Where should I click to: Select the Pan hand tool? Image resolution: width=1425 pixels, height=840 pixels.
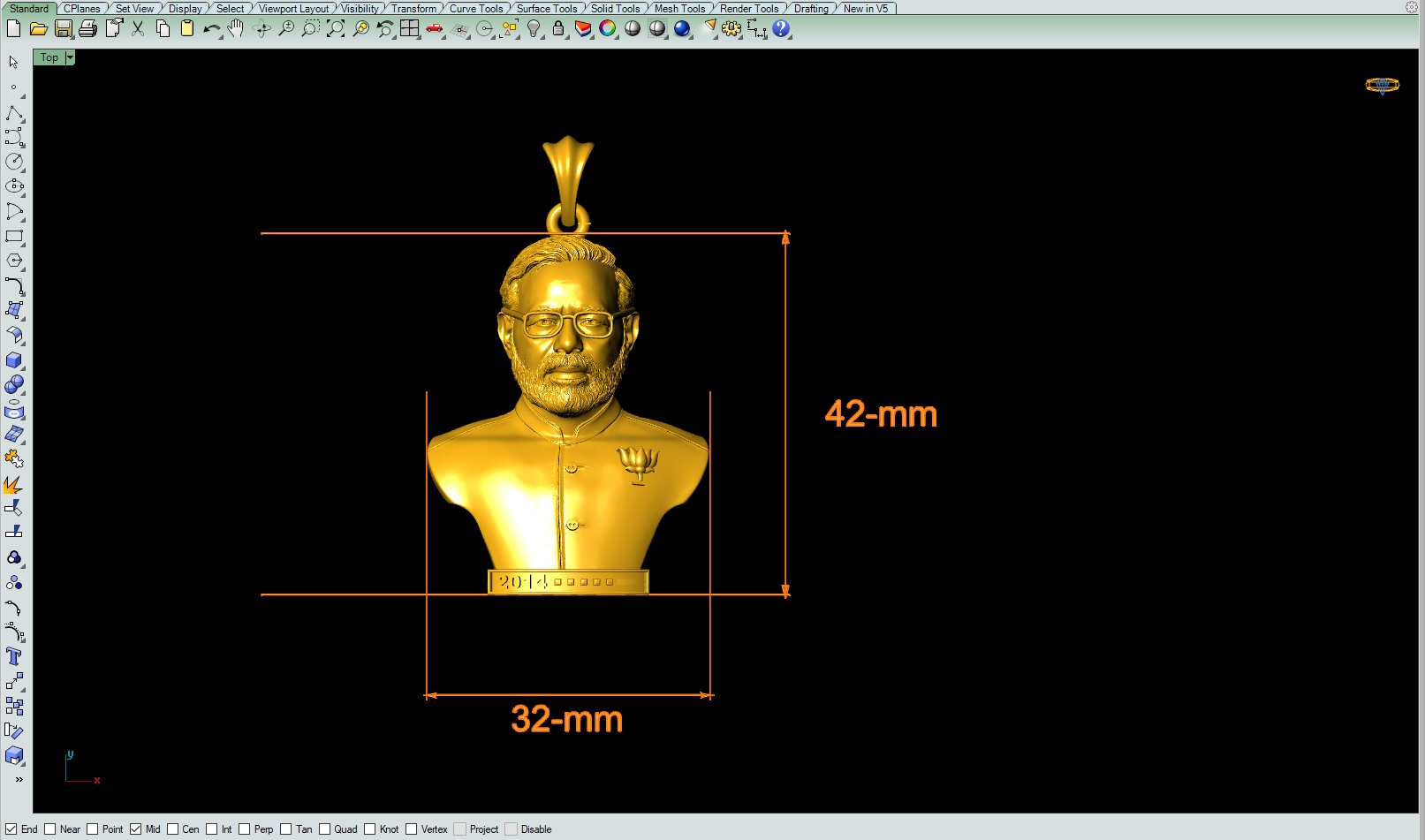coord(235,28)
